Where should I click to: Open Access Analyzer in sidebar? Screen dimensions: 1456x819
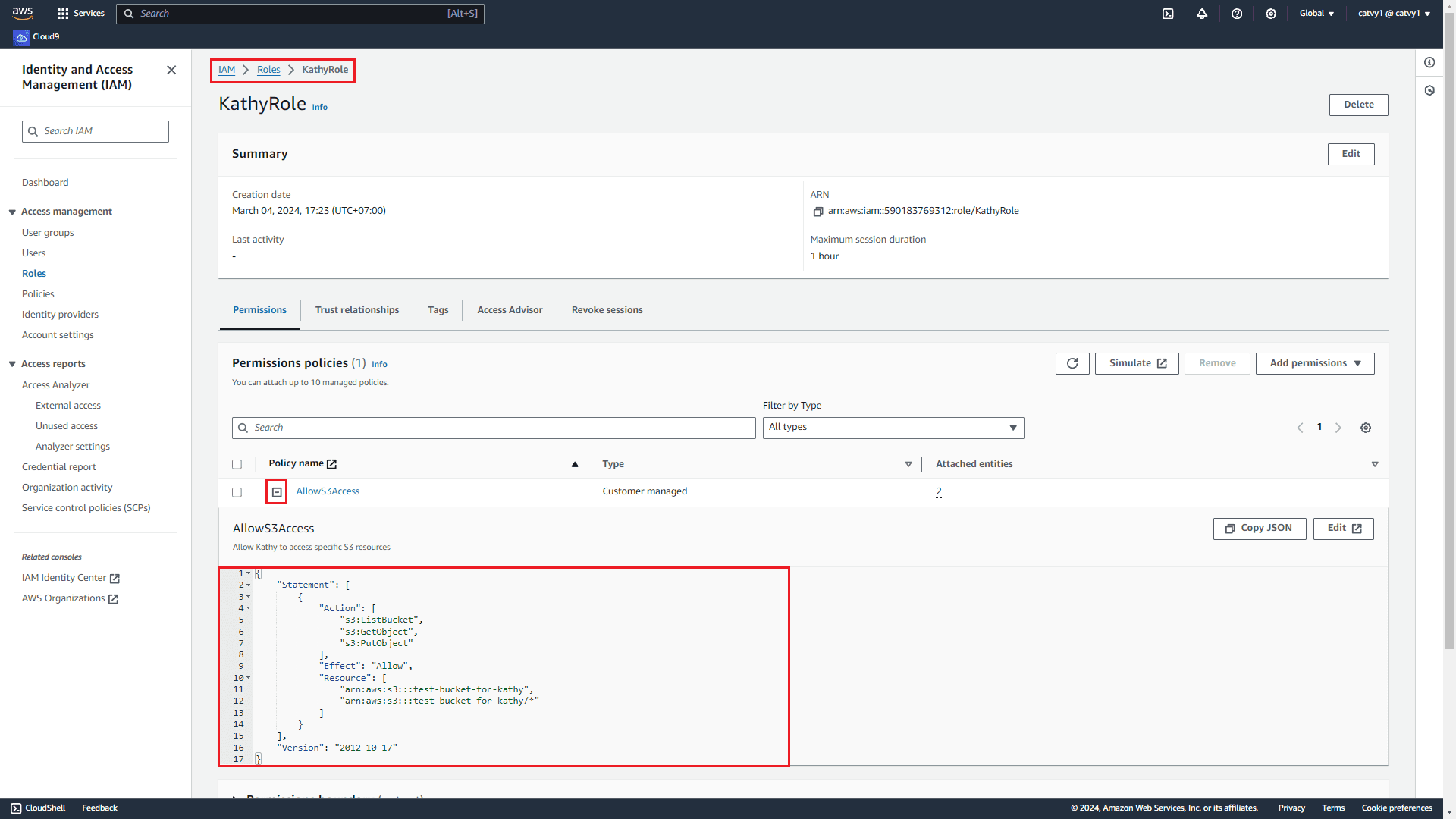[x=55, y=385]
